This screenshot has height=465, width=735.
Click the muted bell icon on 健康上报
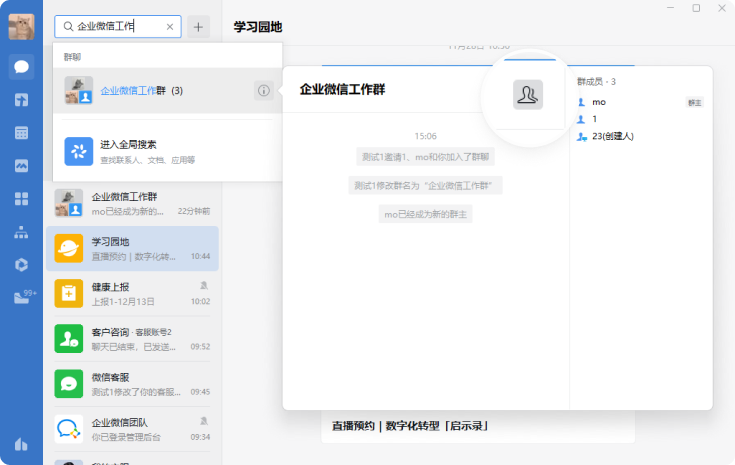coord(204,285)
